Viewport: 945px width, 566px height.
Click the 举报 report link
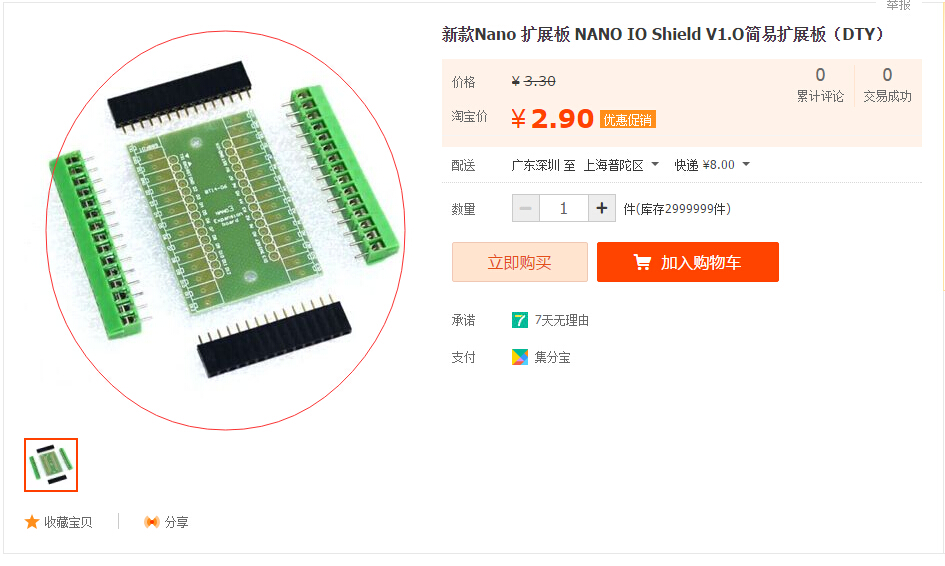click(898, 5)
